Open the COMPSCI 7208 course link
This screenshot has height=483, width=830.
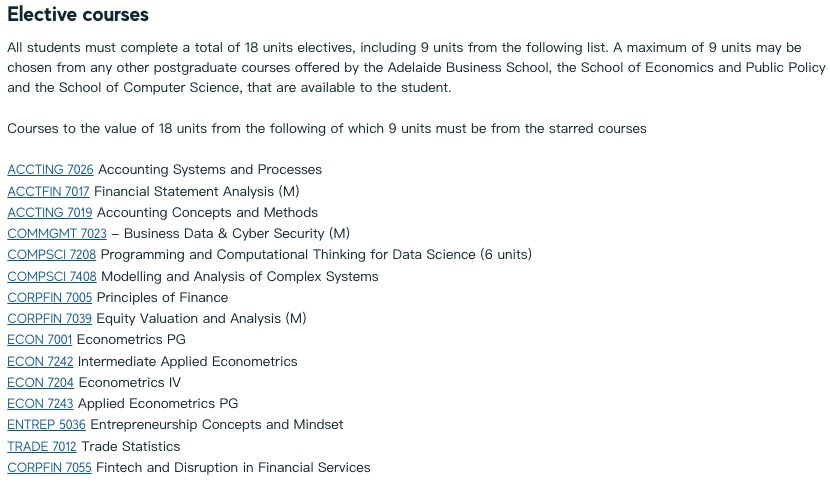coord(51,255)
